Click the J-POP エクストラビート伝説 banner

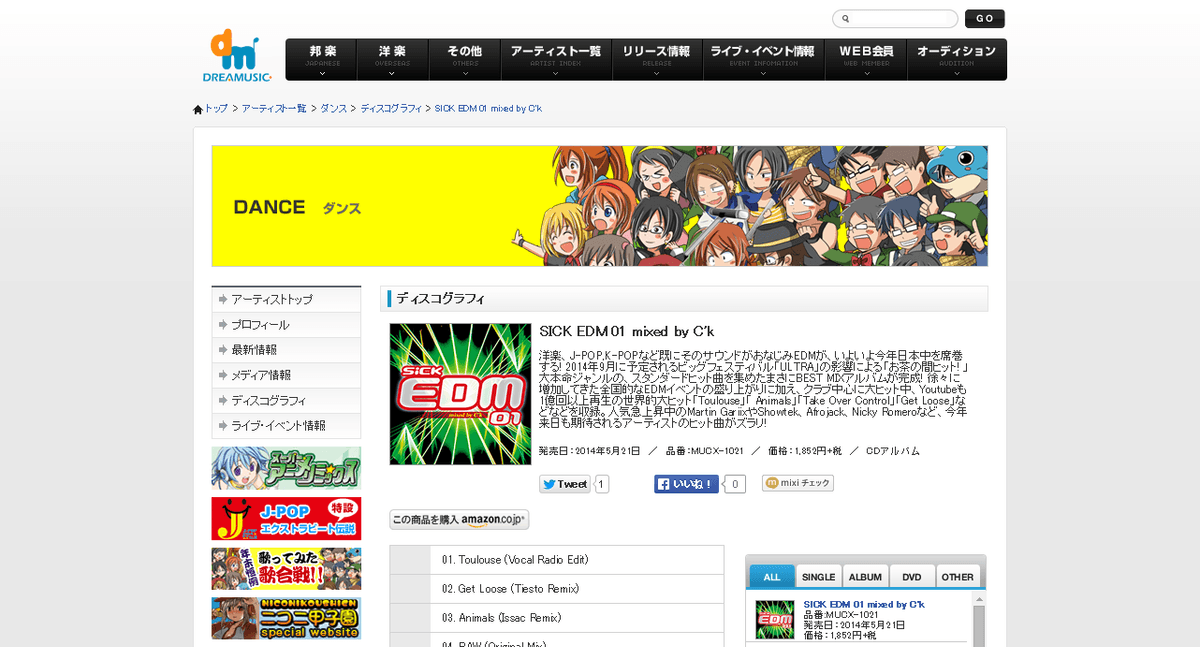pyautogui.click(x=286, y=518)
